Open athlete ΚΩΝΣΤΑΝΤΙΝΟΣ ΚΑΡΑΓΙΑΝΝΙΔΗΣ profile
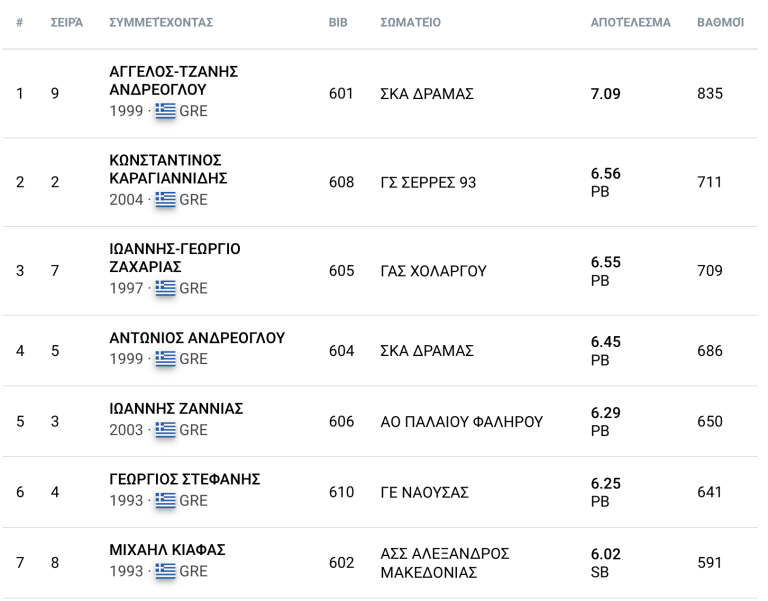Screen dimensions: 768x601 168,169
